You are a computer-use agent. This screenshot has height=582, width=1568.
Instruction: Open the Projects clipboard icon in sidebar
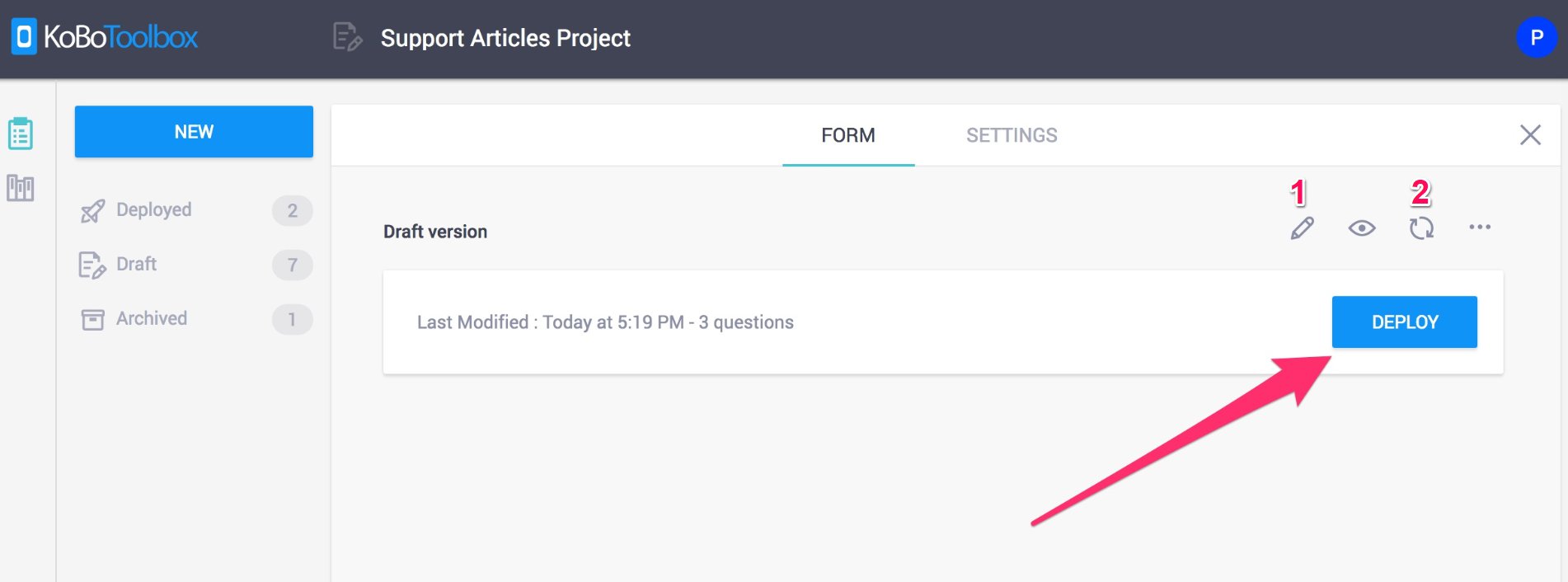21,134
